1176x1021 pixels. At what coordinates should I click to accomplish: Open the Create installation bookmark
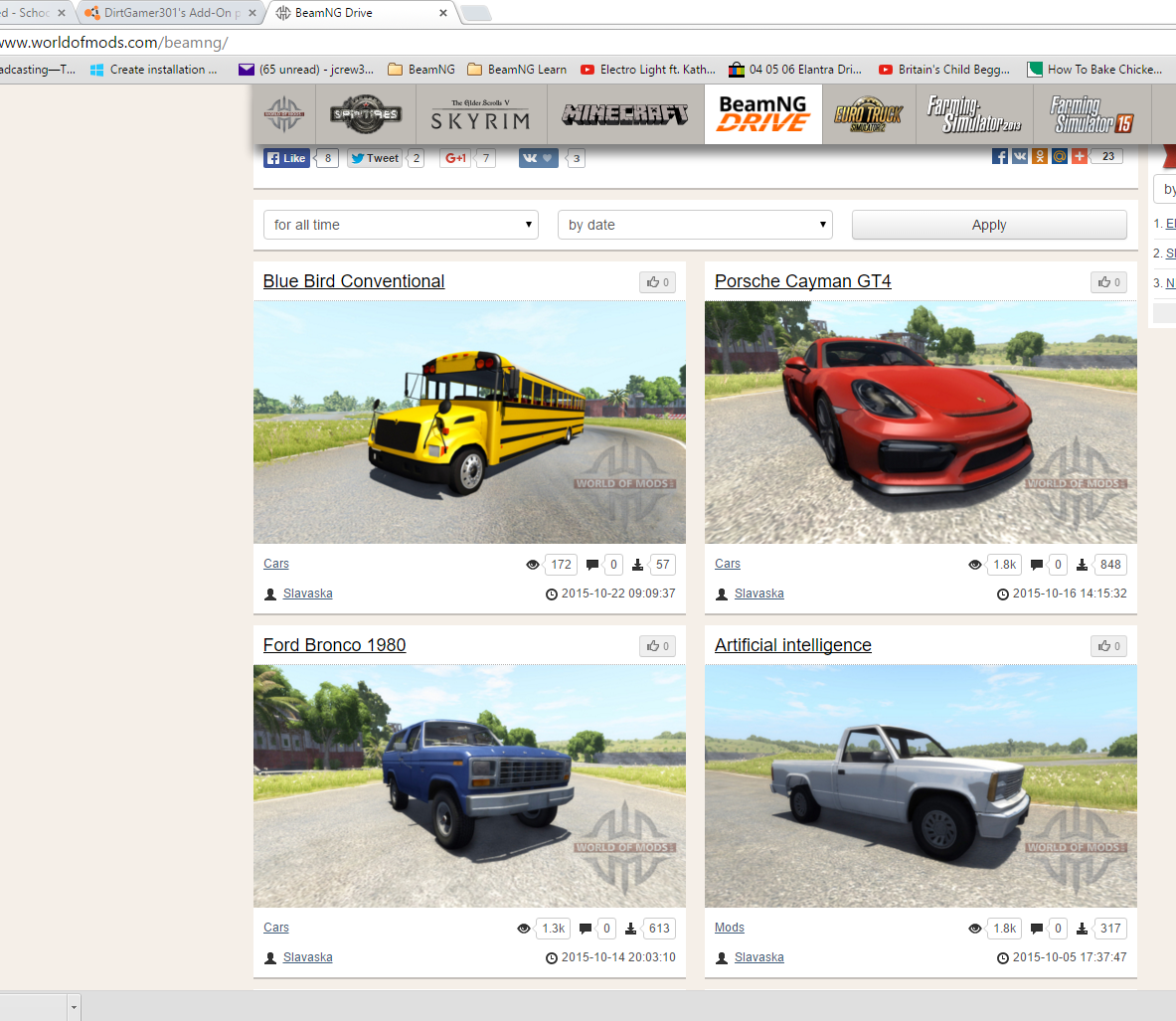coord(154,69)
